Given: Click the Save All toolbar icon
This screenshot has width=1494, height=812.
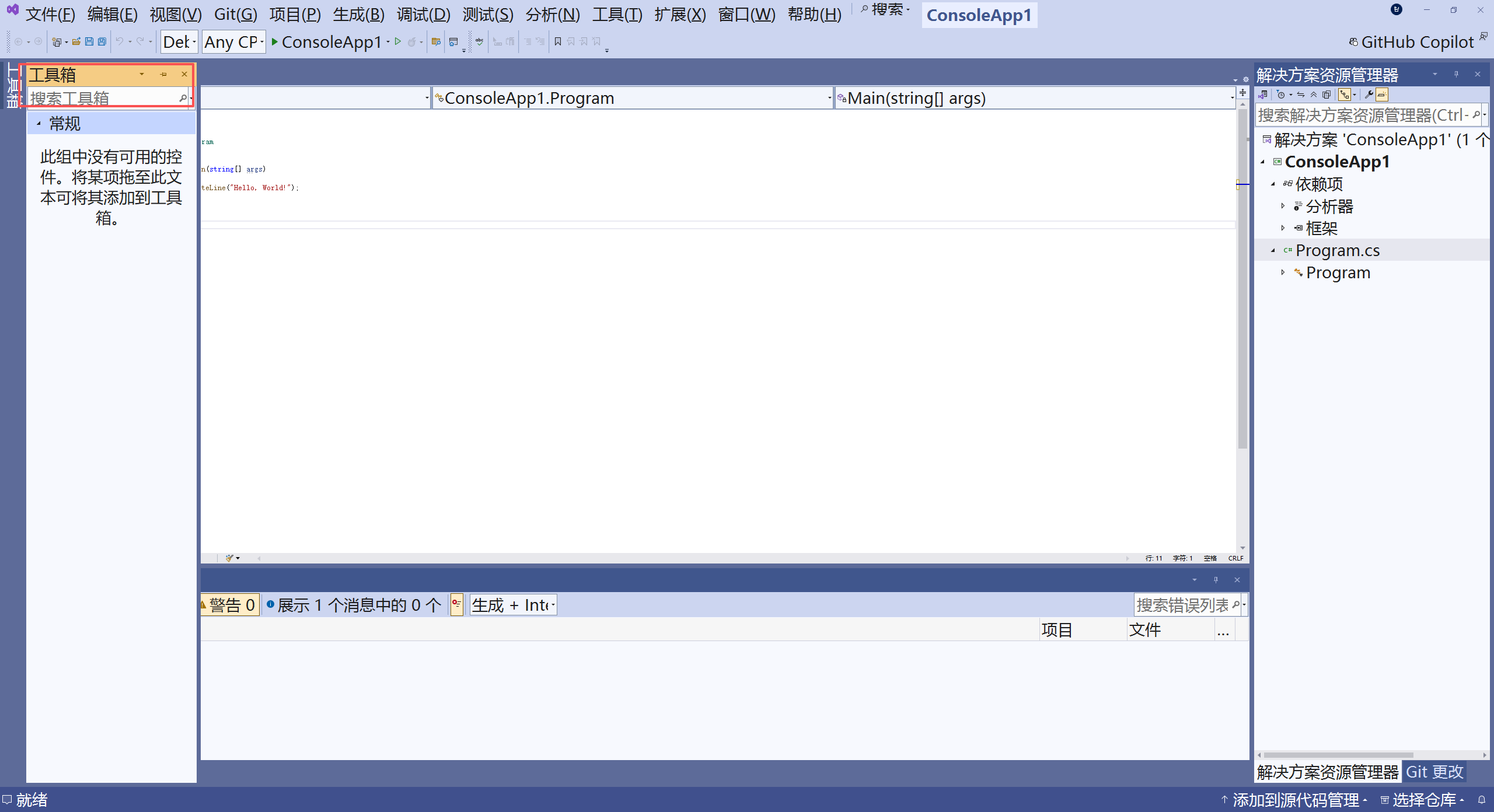Looking at the screenshot, I should tap(102, 41).
